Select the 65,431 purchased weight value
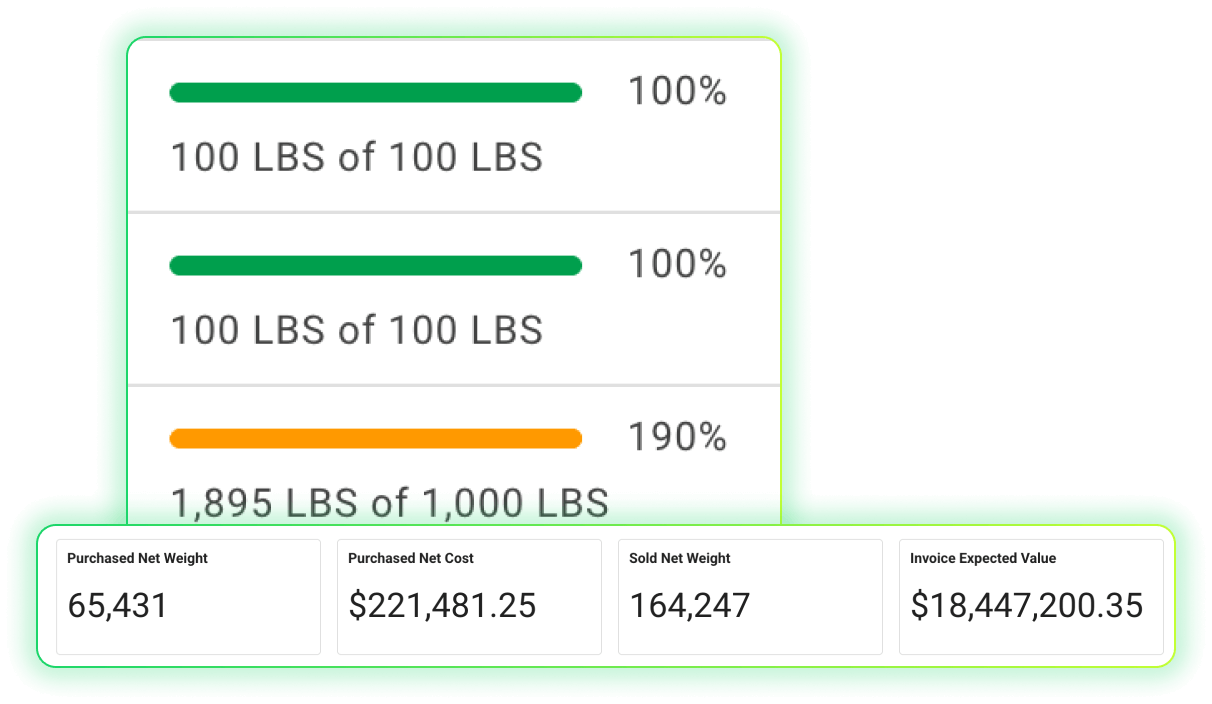The height and width of the screenshot is (704, 1212). [118, 605]
